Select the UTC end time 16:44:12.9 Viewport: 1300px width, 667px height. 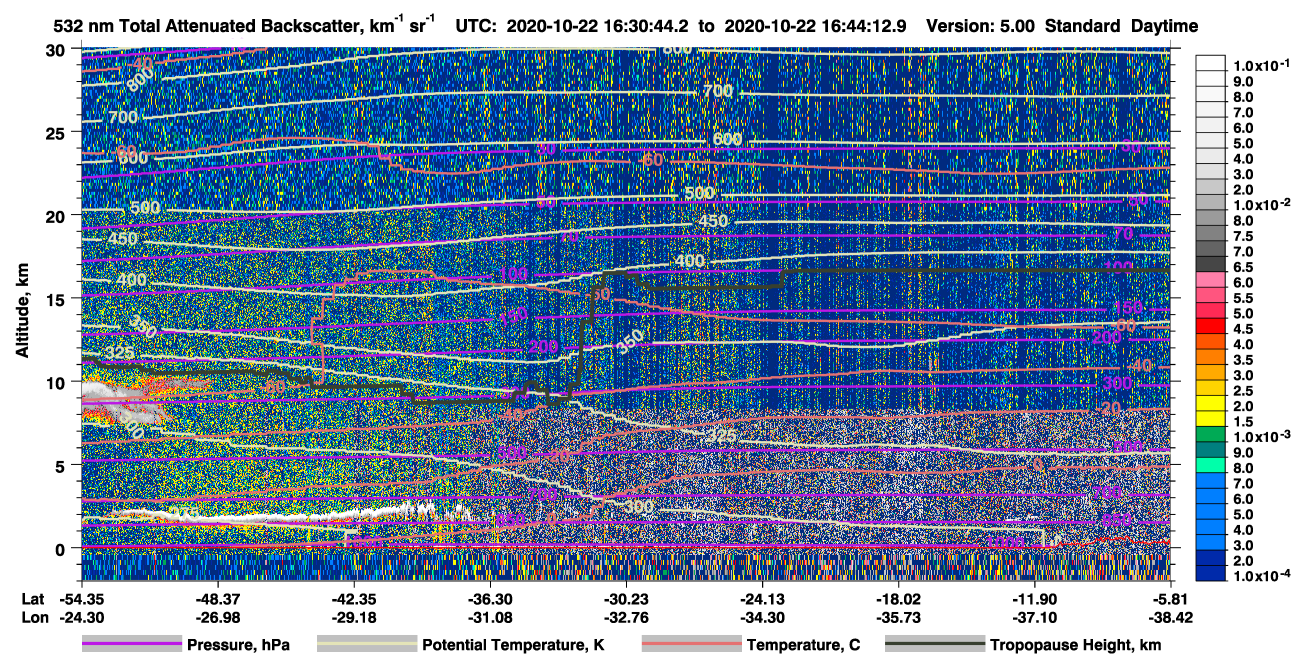[864, 27]
